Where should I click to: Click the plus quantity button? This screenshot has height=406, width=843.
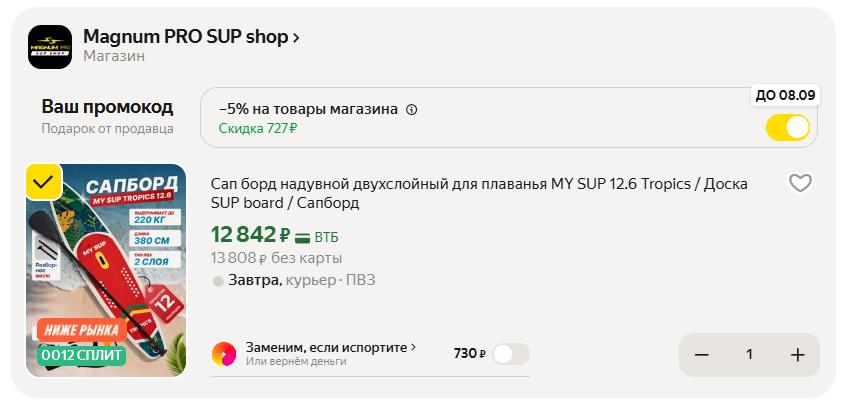click(797, 355)
